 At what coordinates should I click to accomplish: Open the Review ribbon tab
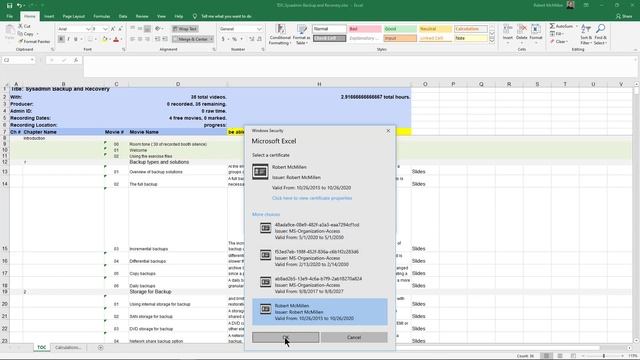[x=142, y=16]
